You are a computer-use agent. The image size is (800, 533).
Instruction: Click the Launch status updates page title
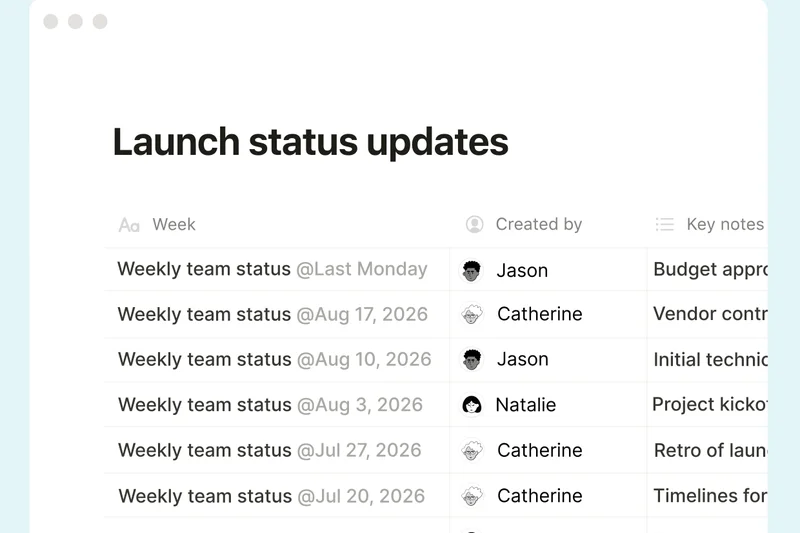pos(310,142)
